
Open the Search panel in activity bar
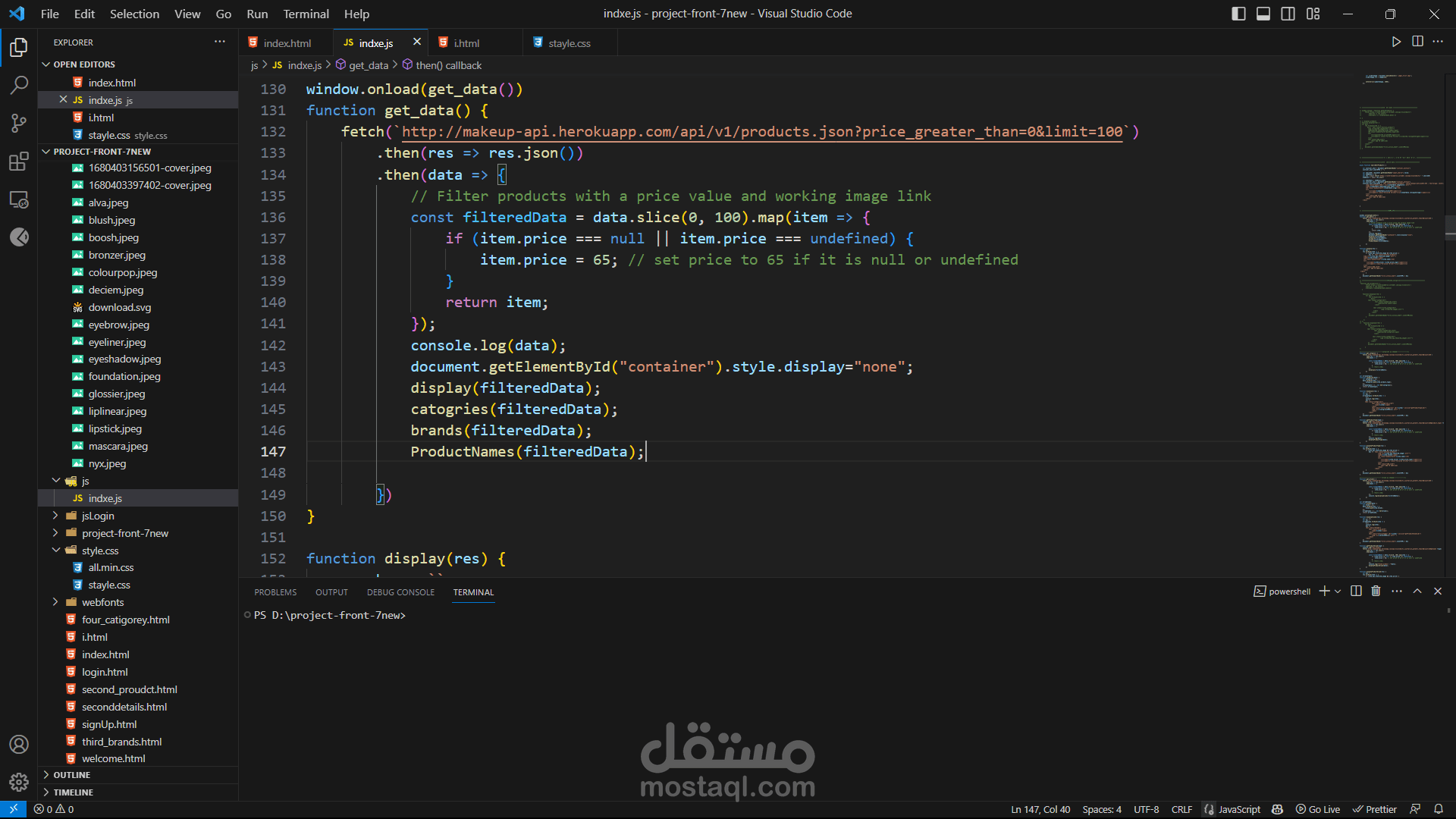point(18,85)
